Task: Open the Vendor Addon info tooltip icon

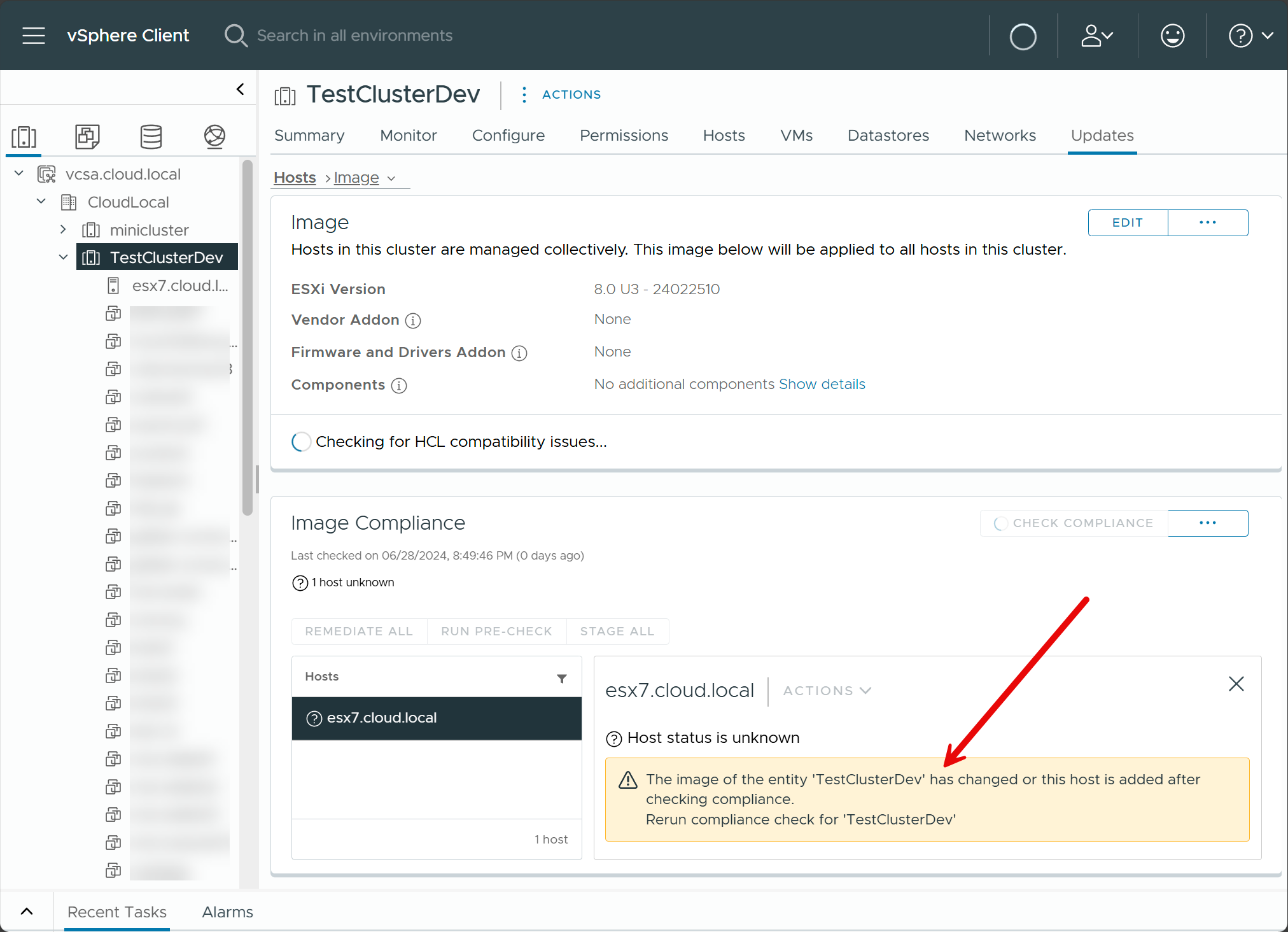Action: coord(413,321)
